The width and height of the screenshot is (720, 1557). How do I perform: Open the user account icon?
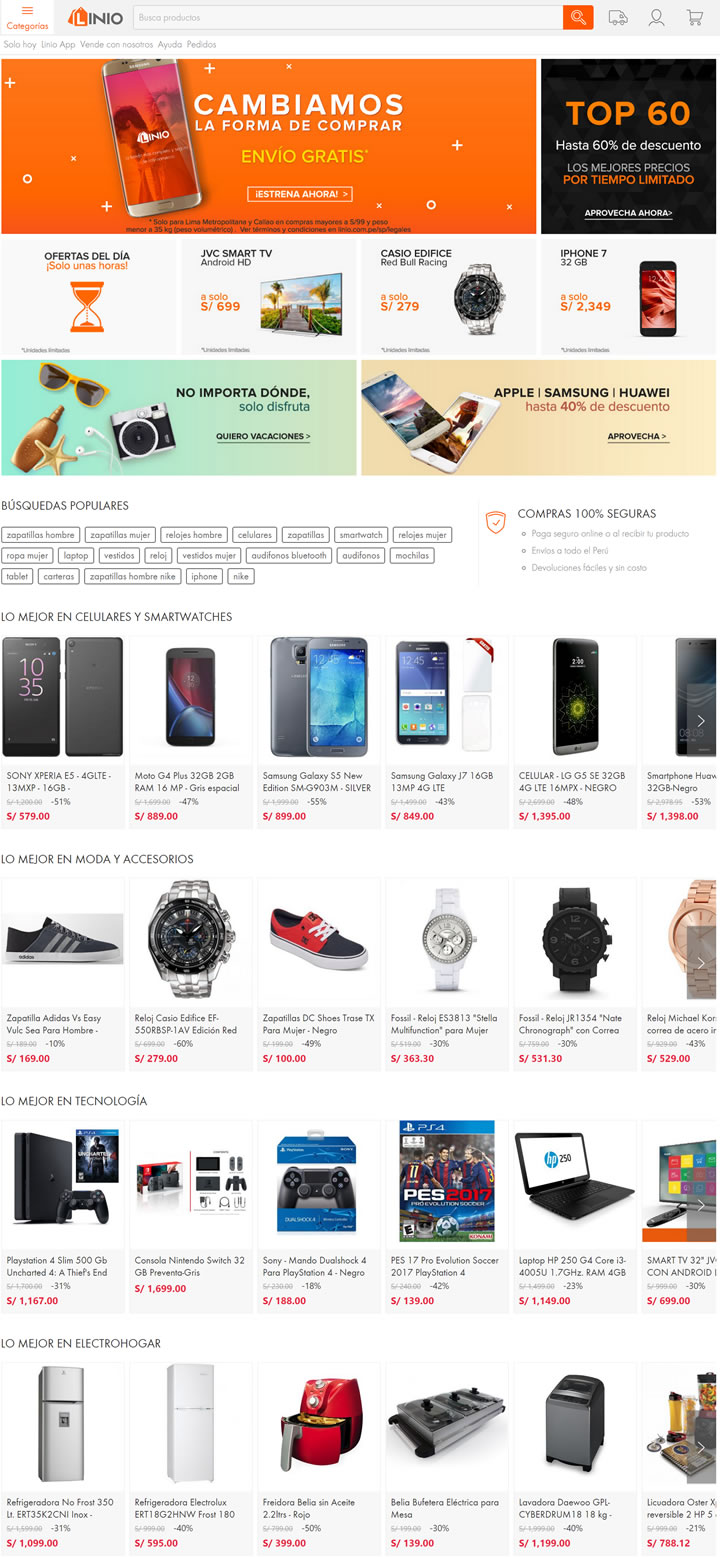click(656, 17)
